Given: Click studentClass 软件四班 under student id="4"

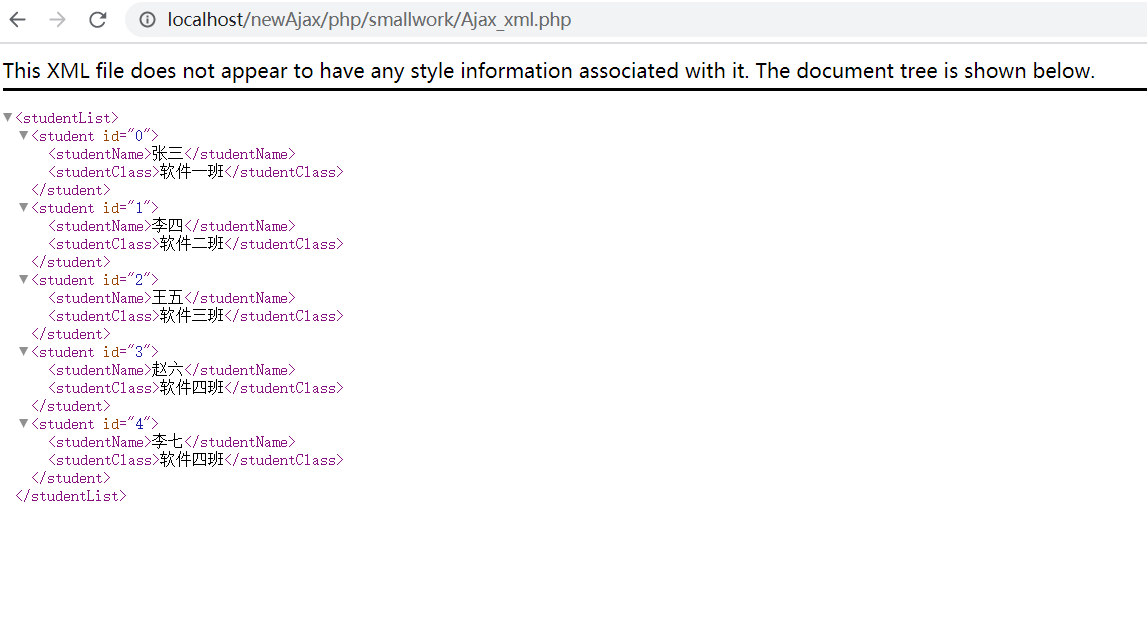Looking at the screenshot, I should 192,460.
